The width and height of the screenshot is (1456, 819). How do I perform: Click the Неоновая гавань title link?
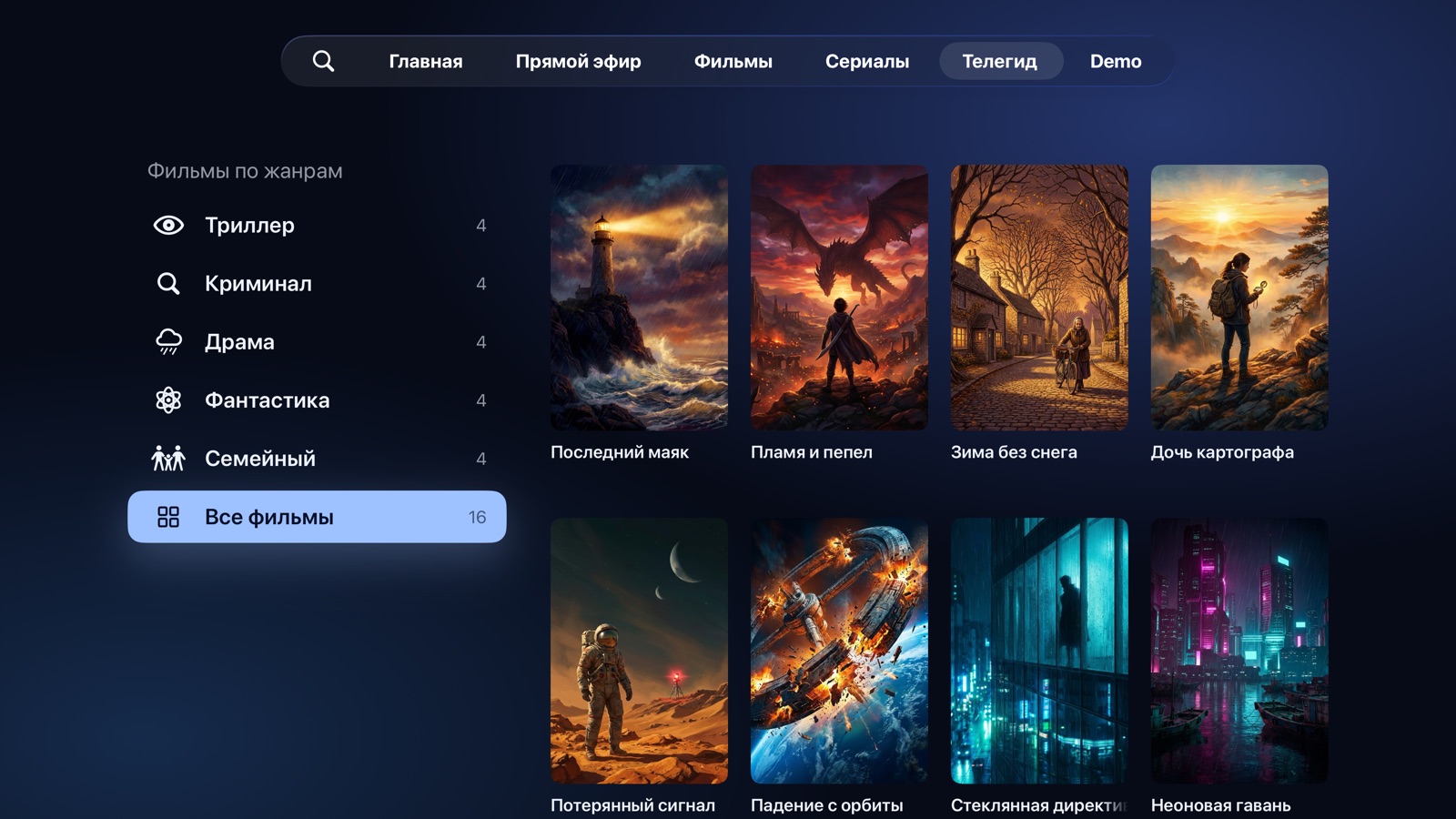(1220, 805)
